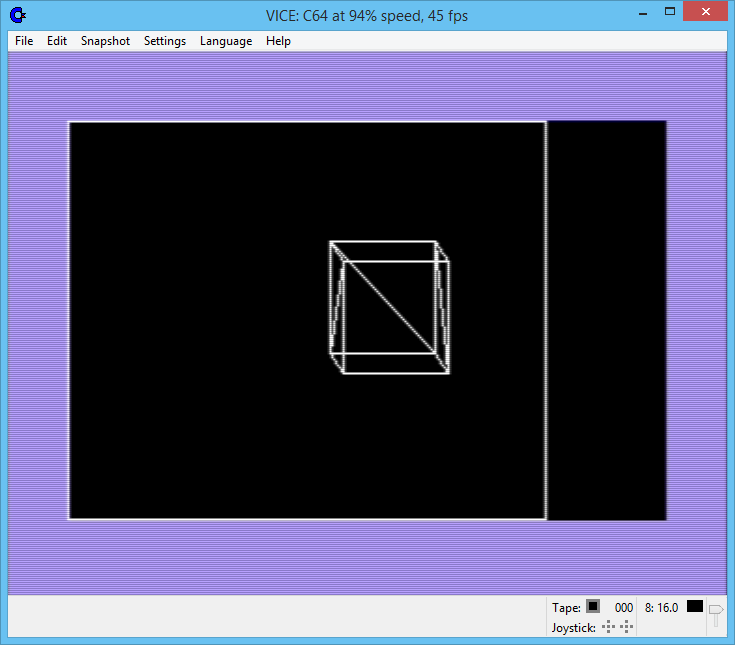Viewport: 735px width, 645px height.
Task: Maximize the VICE window
Action: click(670, 12)
